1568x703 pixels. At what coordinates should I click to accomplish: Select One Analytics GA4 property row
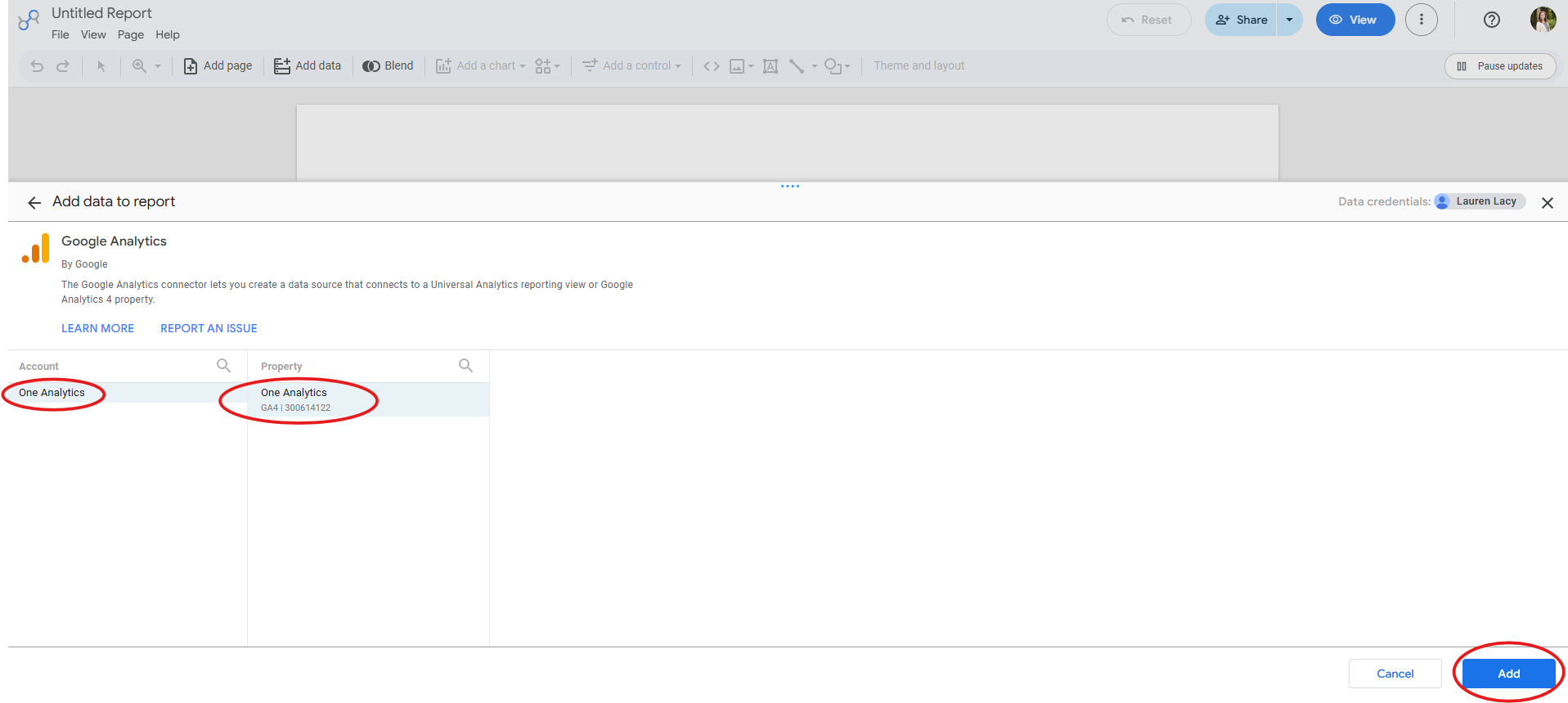click(368, 399)
